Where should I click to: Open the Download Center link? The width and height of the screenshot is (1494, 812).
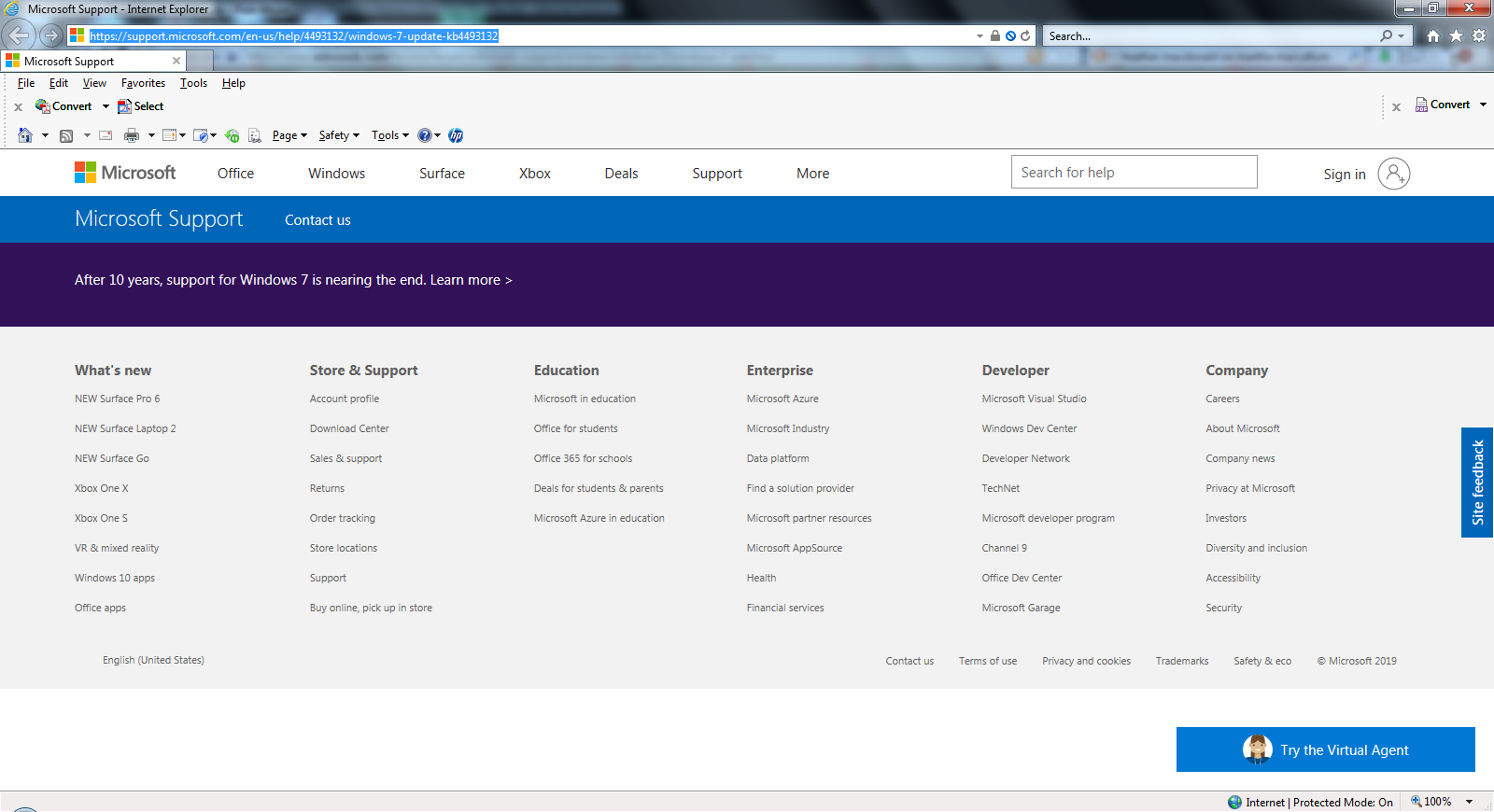click(349, 428)
